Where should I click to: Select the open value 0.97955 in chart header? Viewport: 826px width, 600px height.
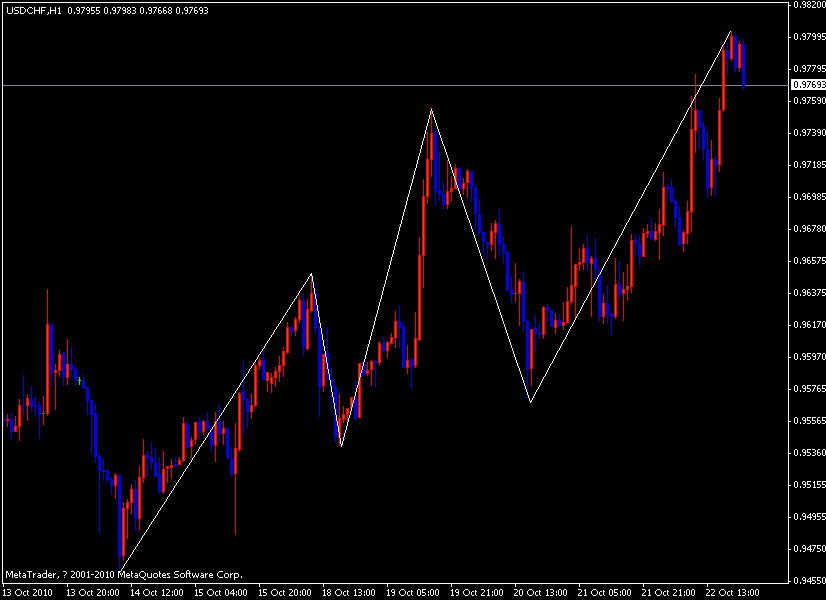[84, 11]
